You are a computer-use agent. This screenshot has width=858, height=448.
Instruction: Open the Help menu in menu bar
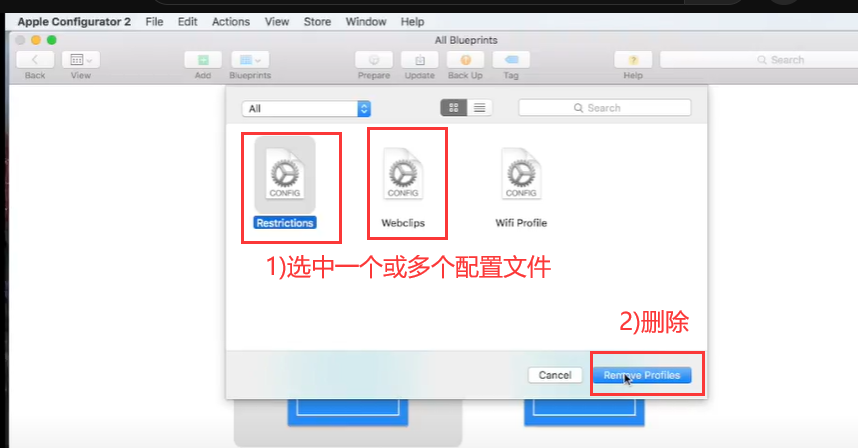[x=412, y=22]
